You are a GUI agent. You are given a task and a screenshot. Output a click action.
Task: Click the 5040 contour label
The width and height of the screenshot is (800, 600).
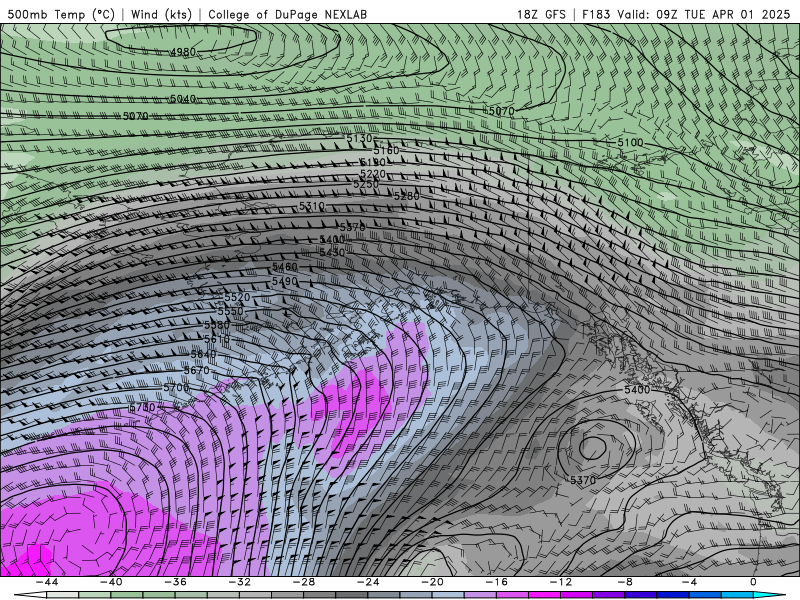point(183,98)
